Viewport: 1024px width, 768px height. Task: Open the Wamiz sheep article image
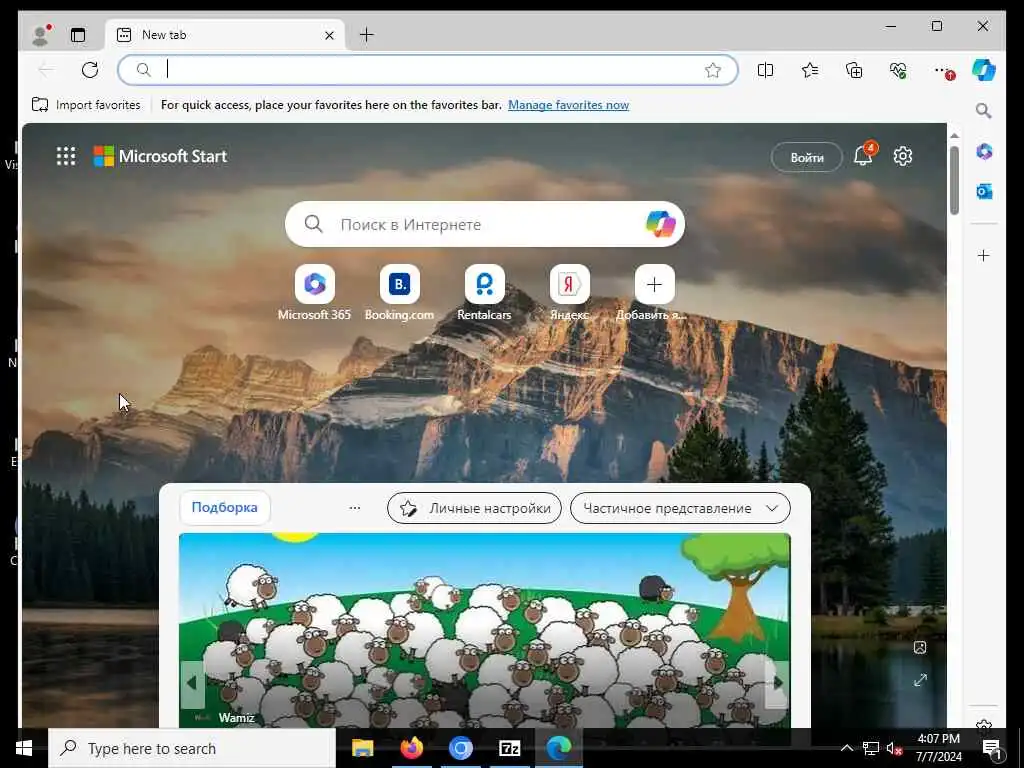point(485,630)
